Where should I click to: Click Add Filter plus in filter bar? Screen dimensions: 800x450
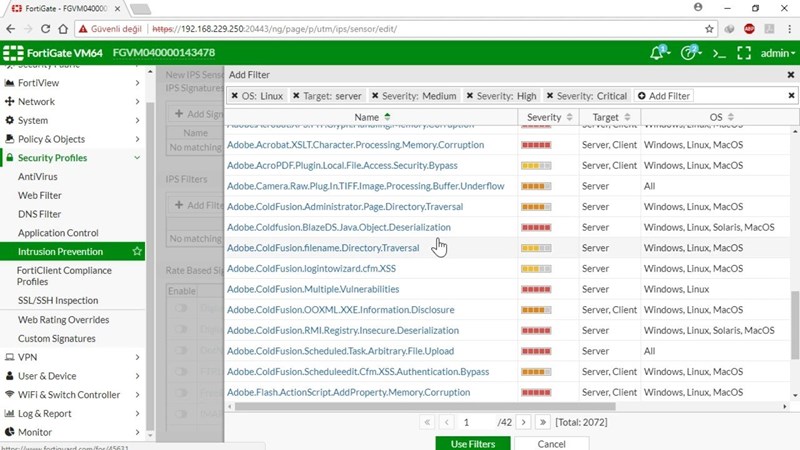(663, 96)
